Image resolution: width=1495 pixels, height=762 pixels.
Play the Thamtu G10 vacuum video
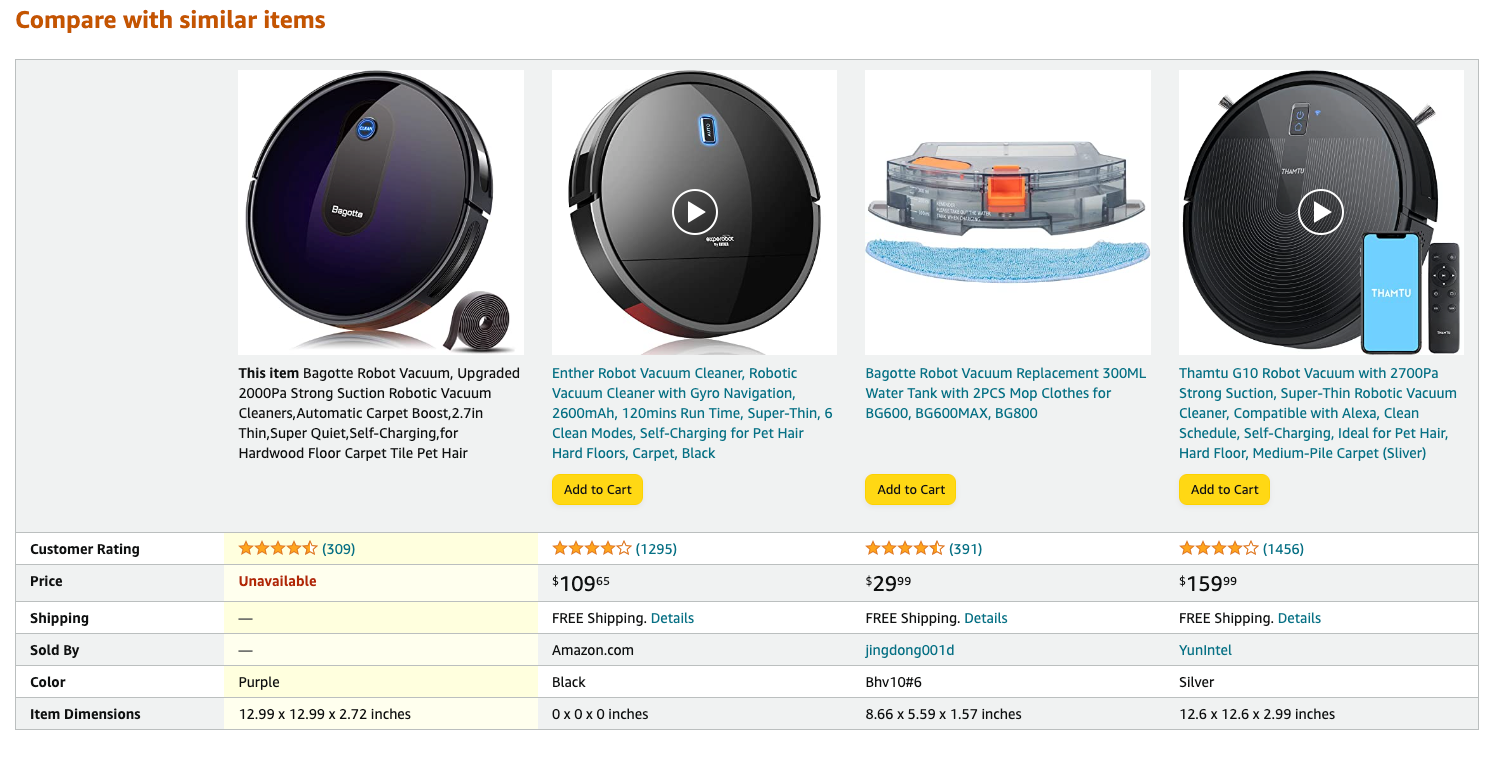(1321, 212)
